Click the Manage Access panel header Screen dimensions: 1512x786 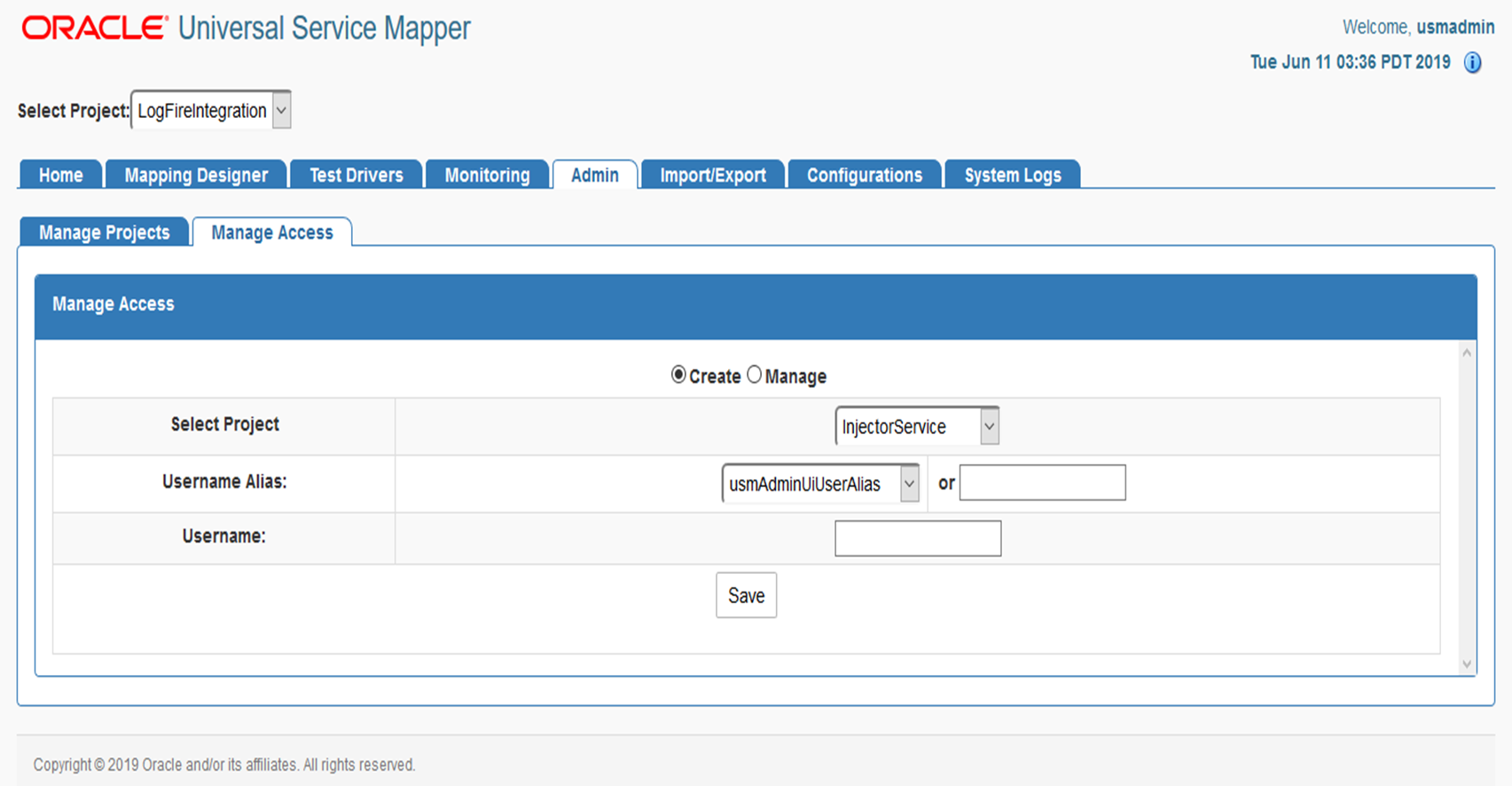click(756, 307)
